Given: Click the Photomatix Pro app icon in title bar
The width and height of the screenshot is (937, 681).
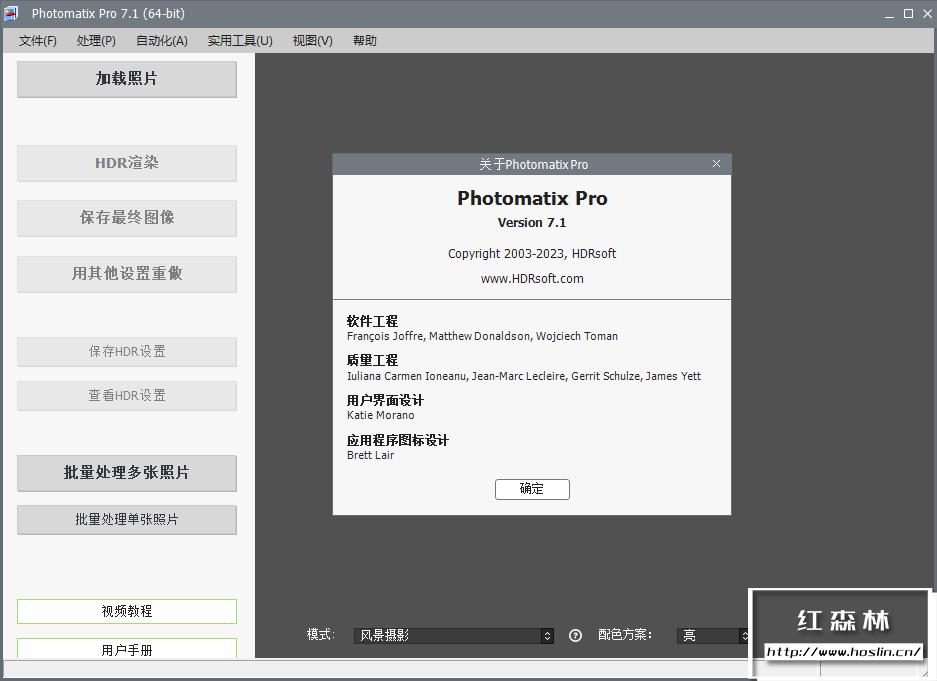Looking at the screenshot, I should [11, 13].
